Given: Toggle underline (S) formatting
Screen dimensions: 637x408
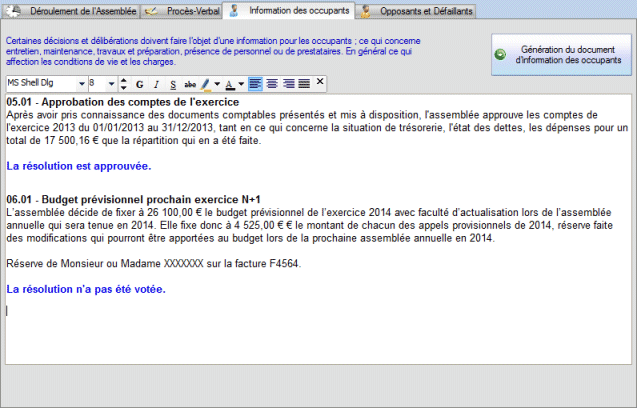Looking at the screenshot, I should point(173,84).
